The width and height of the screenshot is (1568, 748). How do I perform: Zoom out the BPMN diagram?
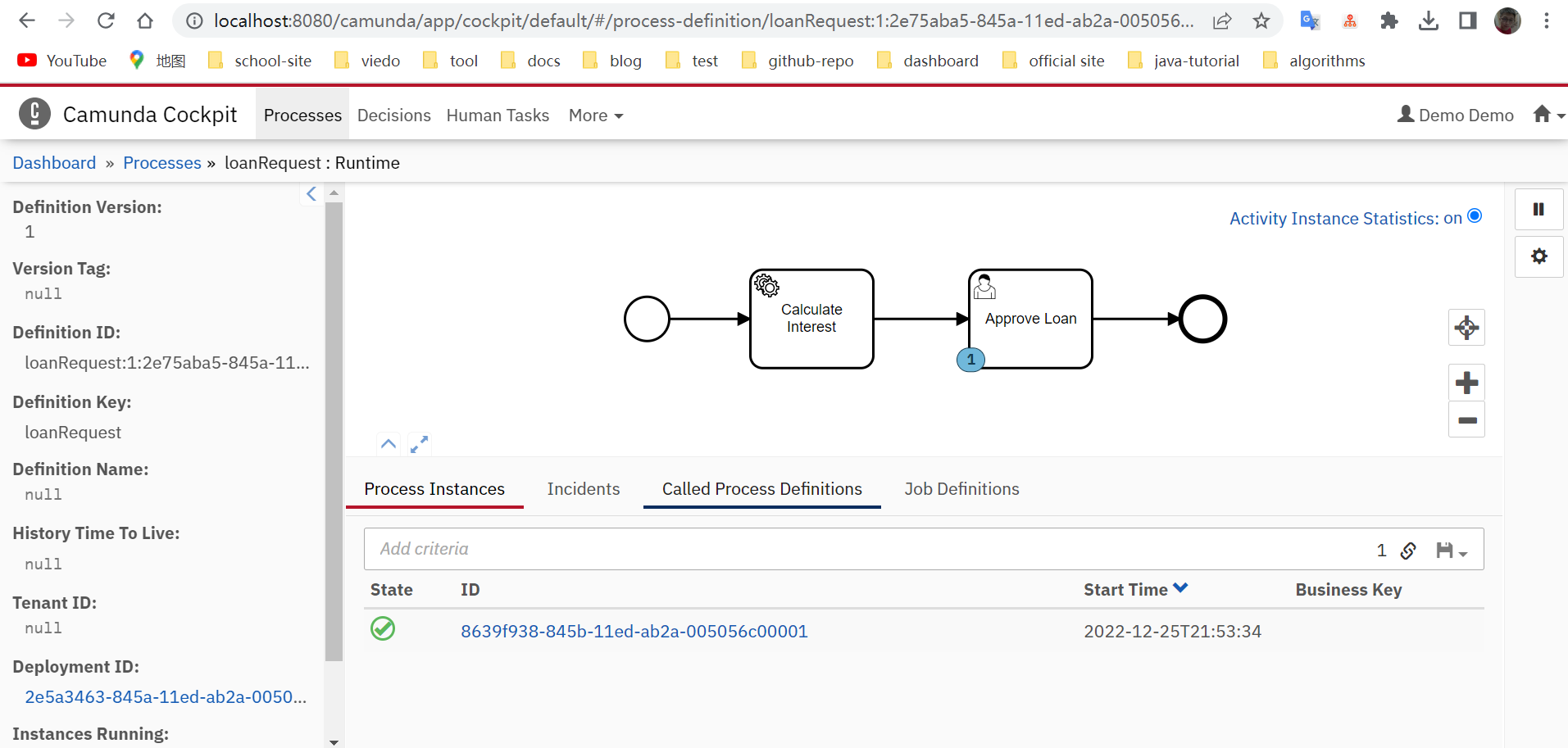(x=1466, y=419)
